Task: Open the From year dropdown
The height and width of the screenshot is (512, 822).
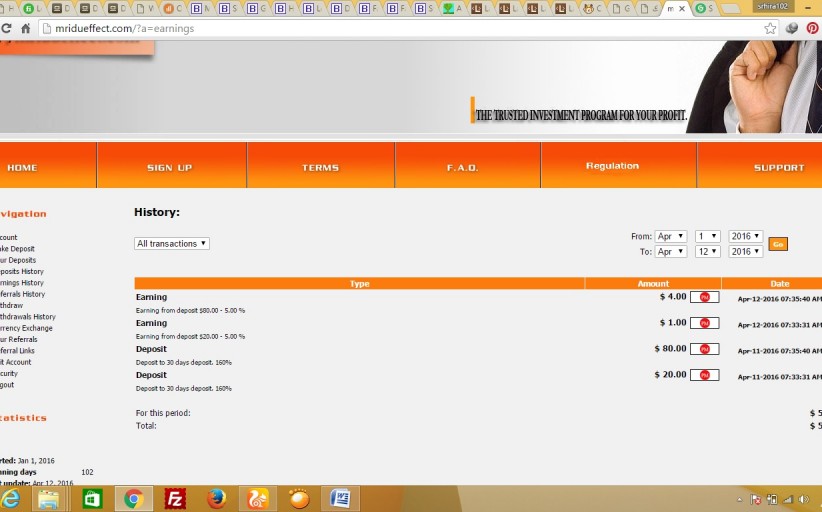Action: [745, 236]
